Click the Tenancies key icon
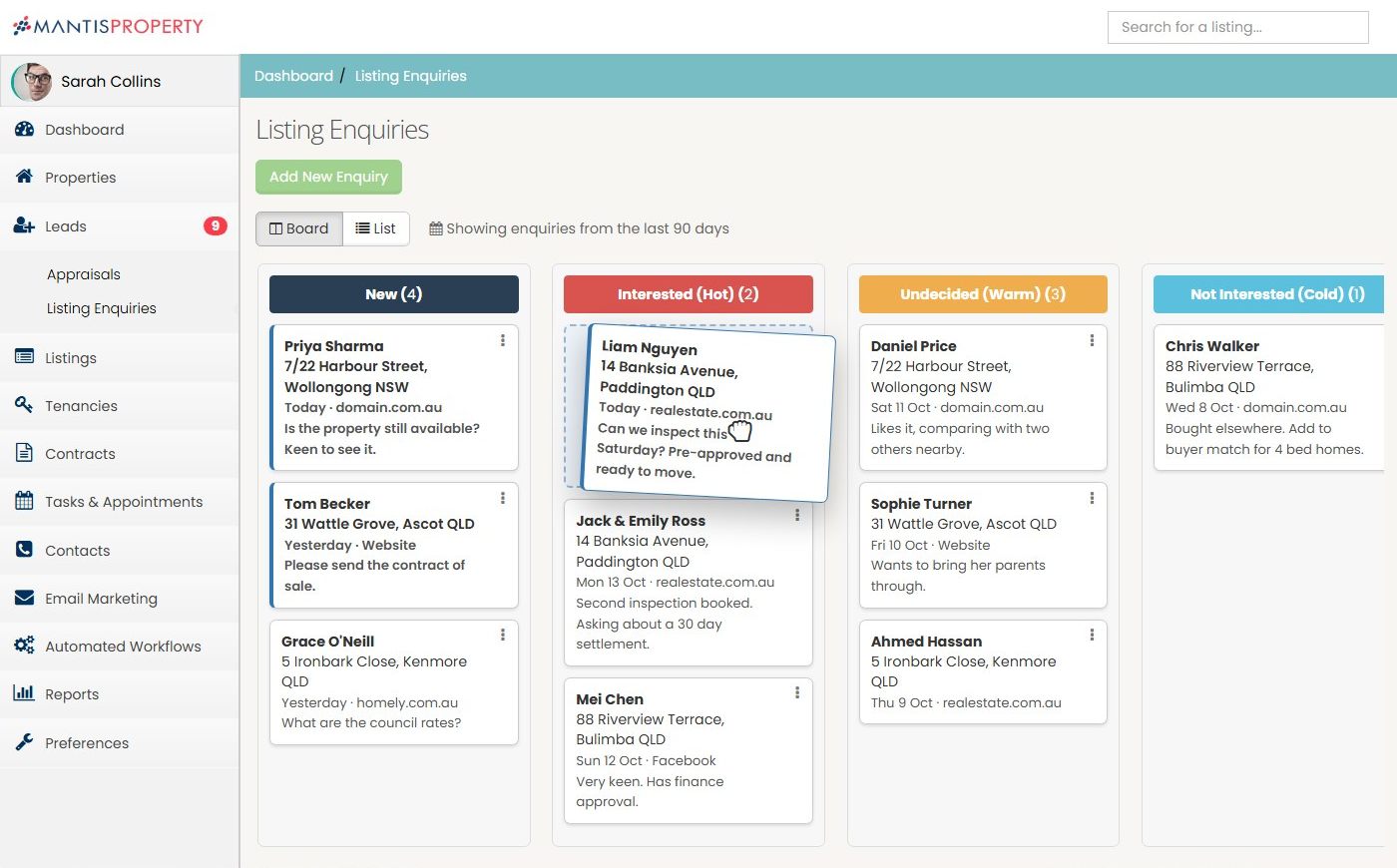 tap(24, 405)
